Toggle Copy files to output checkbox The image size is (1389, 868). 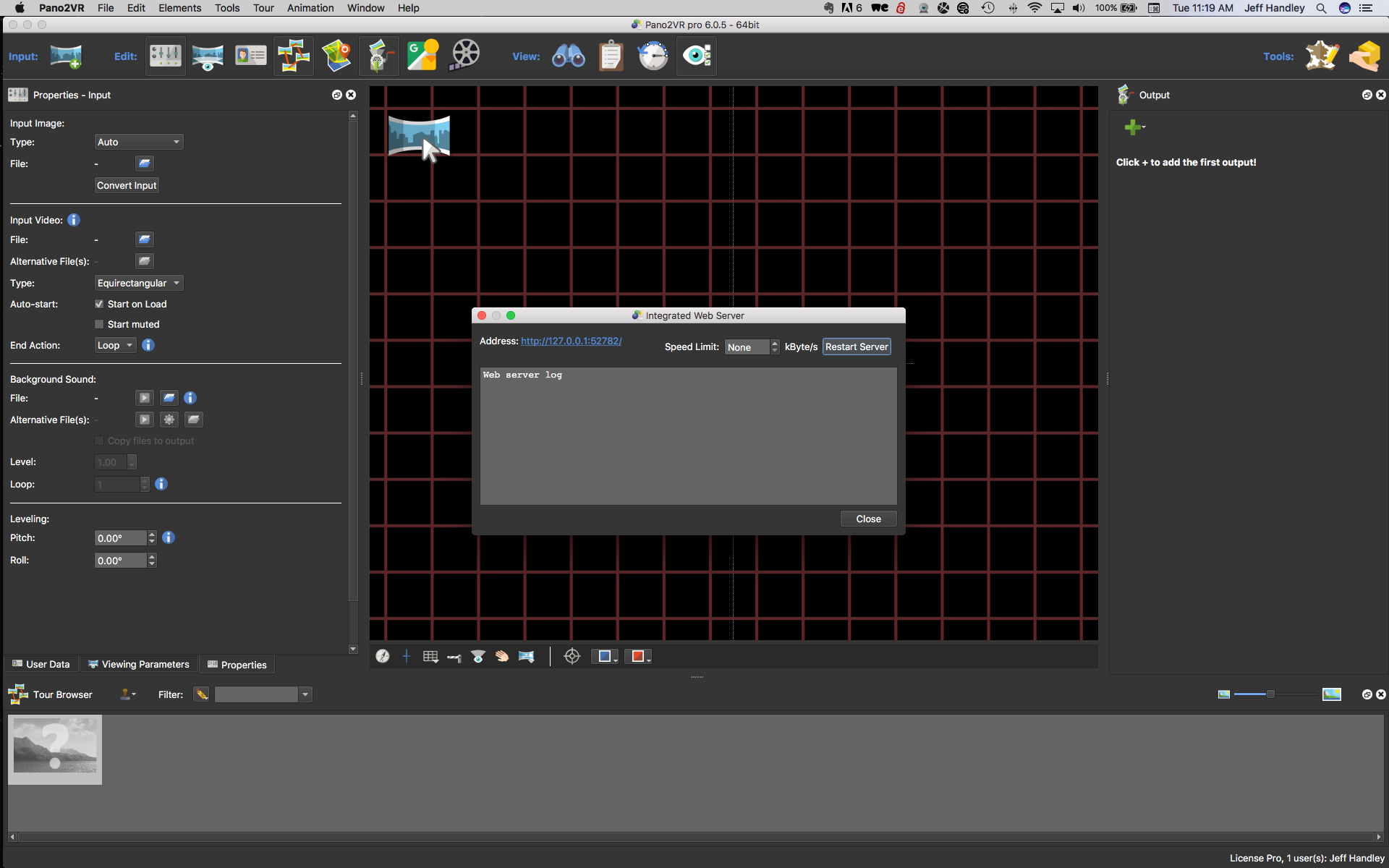click(x=98, y=441)
